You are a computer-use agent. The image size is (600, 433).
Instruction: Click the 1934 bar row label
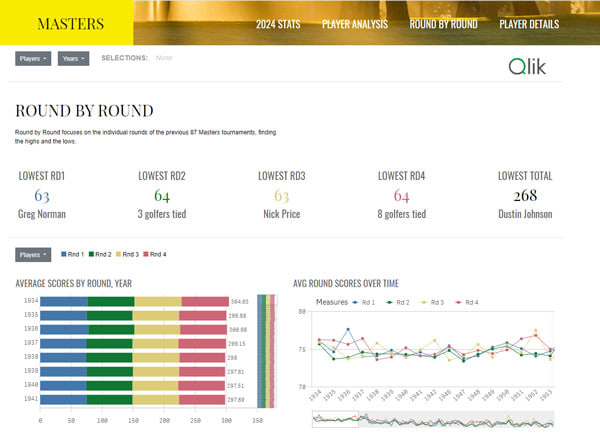pos(31,301)
